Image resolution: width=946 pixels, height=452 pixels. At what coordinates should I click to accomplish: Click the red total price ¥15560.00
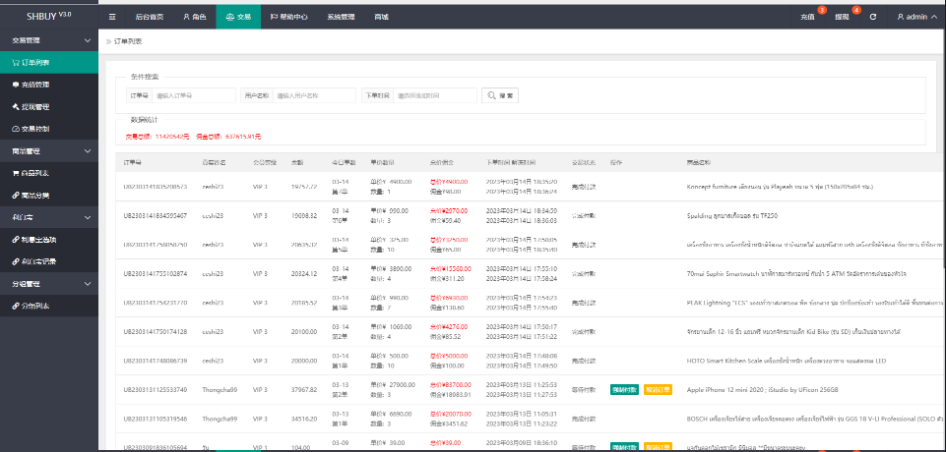pos(450,269)
